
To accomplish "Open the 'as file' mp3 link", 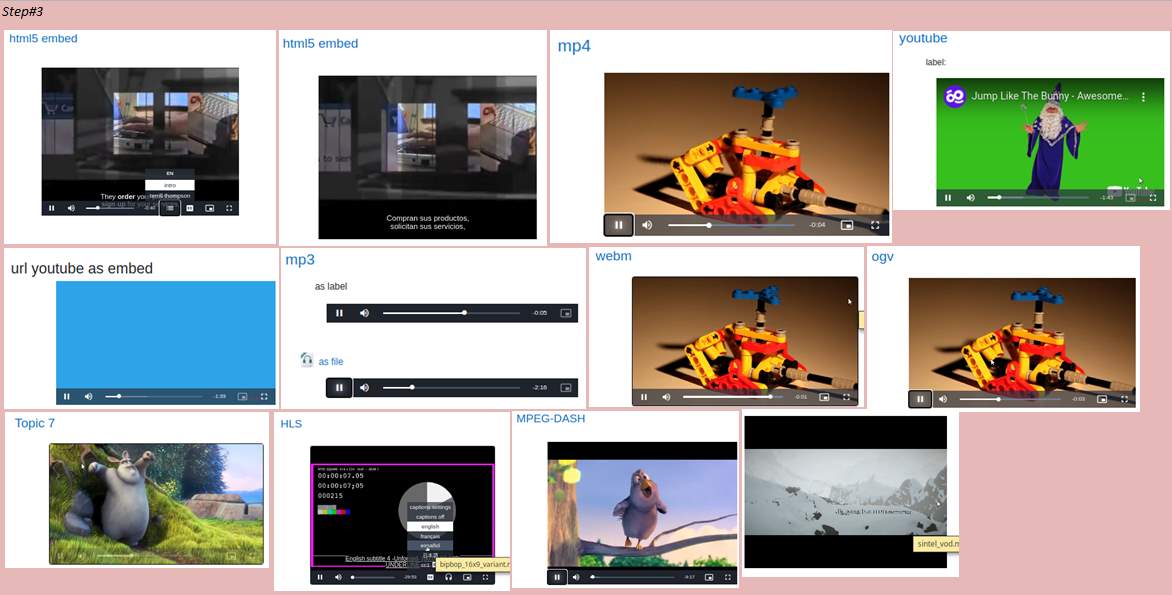I will tap(331, 361).
